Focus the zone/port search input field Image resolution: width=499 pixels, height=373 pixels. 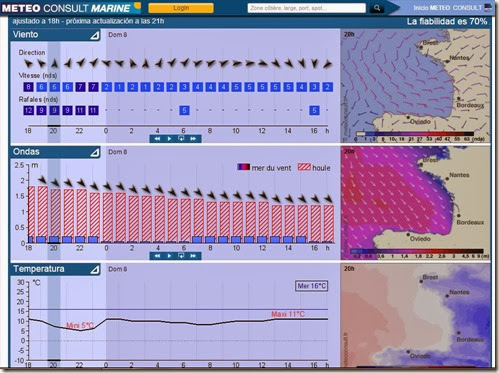(x=306, y=8)
